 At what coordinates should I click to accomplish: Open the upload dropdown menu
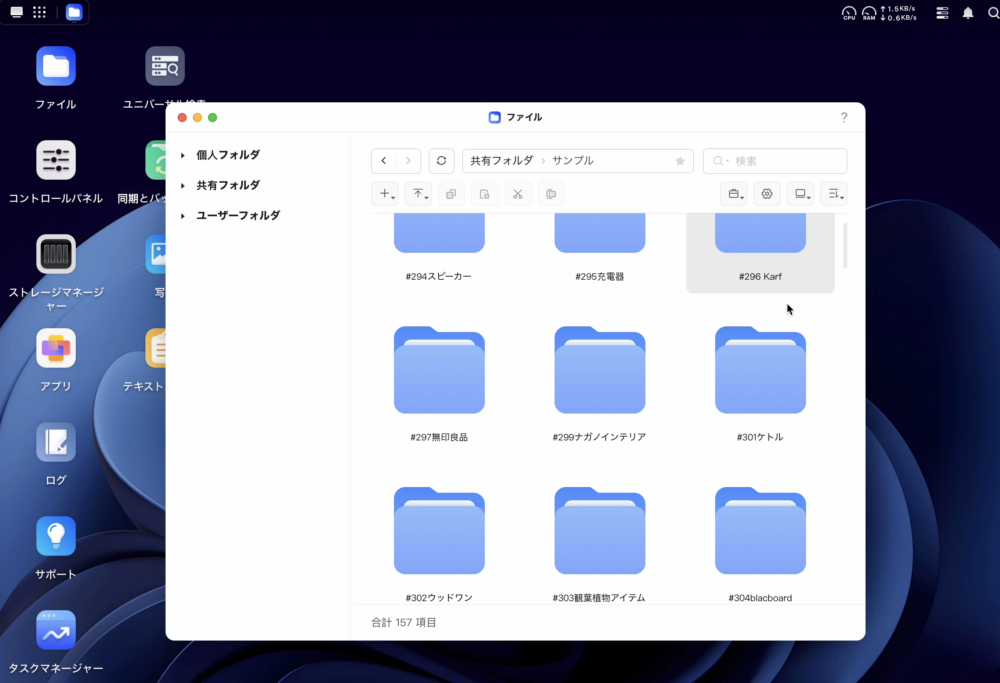pos(418,194)
